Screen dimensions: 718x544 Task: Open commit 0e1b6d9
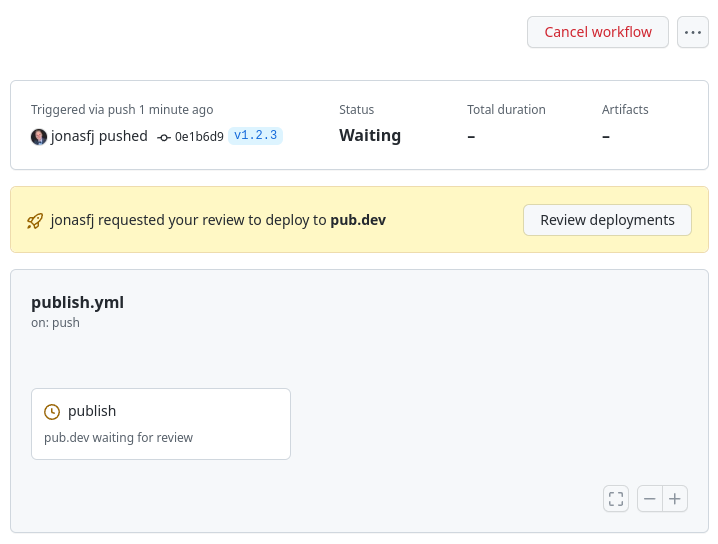click(199, 137)
